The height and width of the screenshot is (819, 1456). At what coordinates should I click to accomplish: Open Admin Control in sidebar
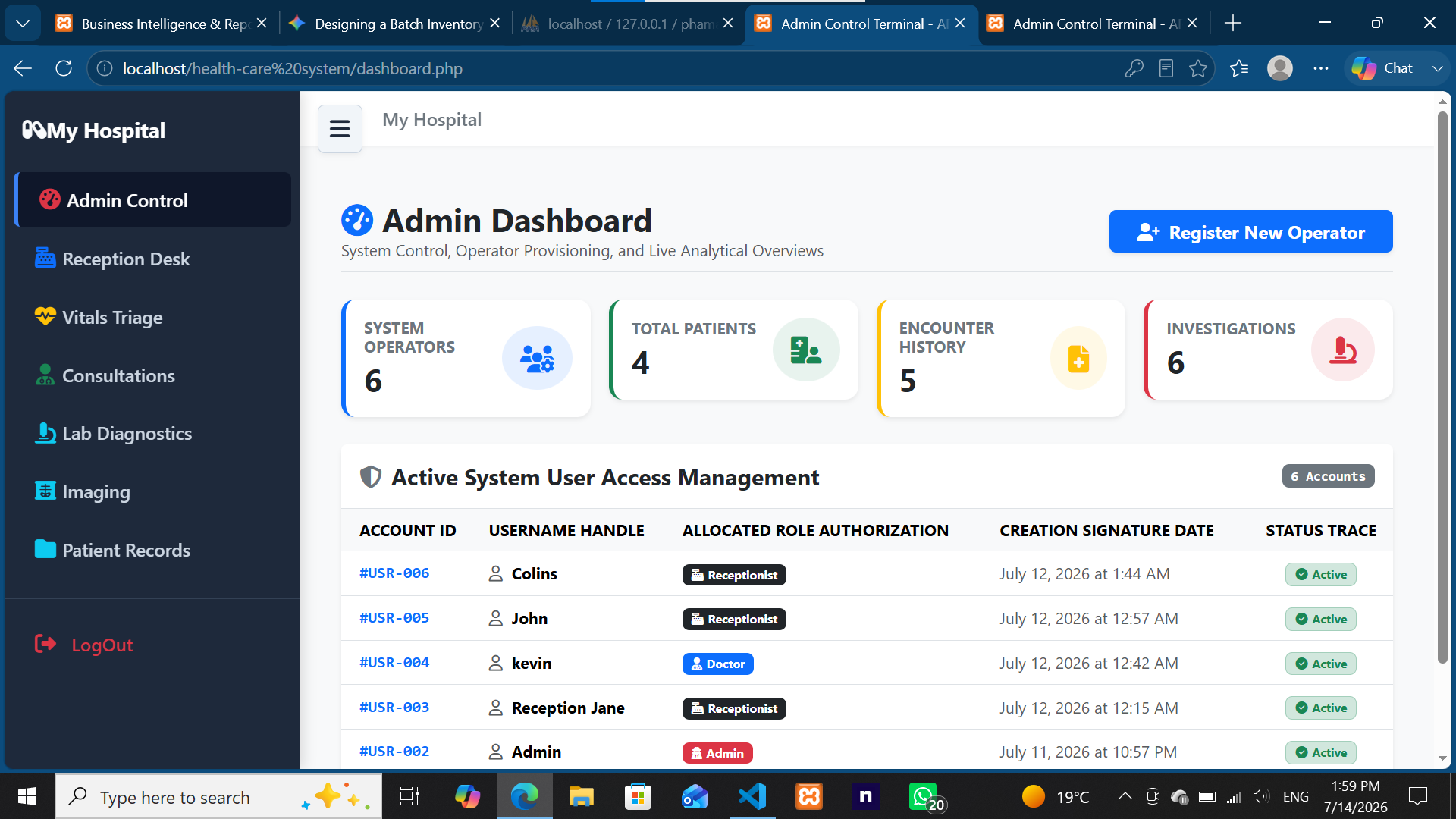(x=152, y=200)
